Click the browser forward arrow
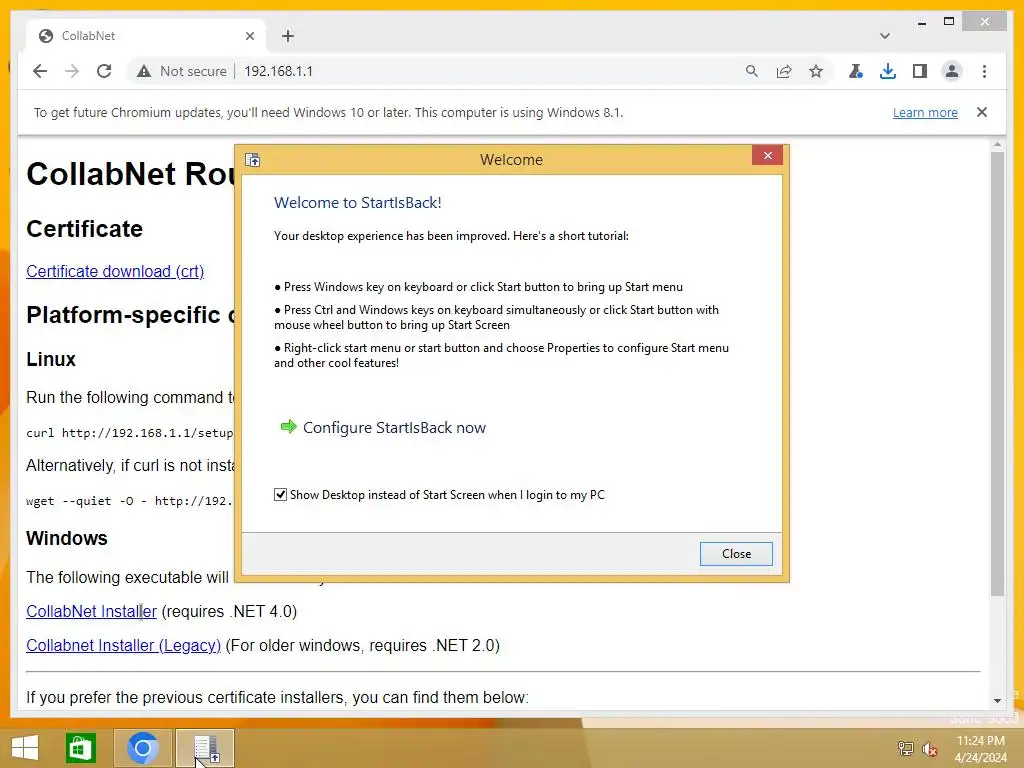The image size is (1024, 768). pos(72,71)
